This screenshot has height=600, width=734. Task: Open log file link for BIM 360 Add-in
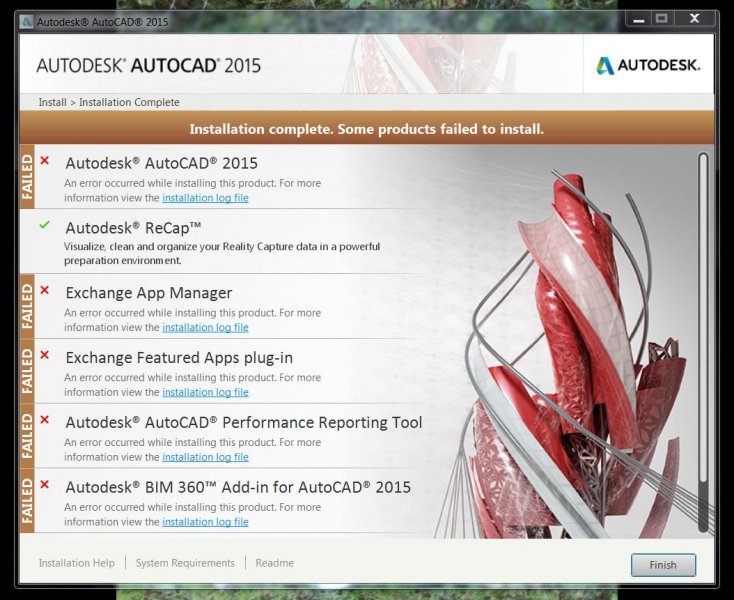click(205, 522)
